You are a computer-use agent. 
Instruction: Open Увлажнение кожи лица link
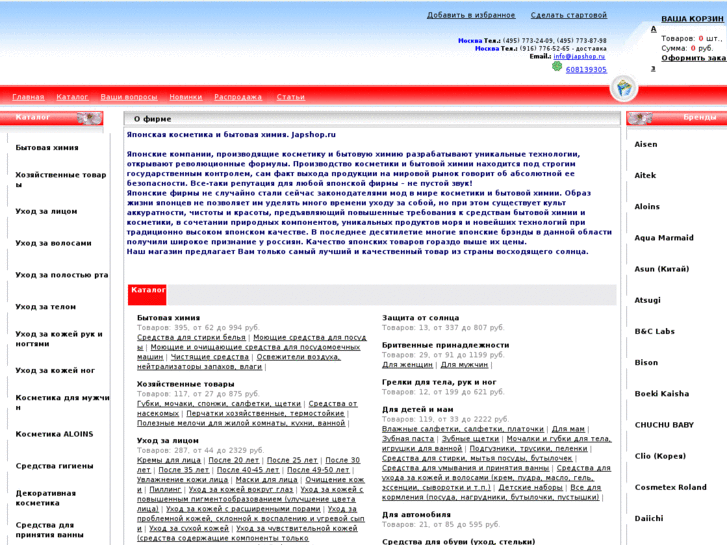pos(183,480)
